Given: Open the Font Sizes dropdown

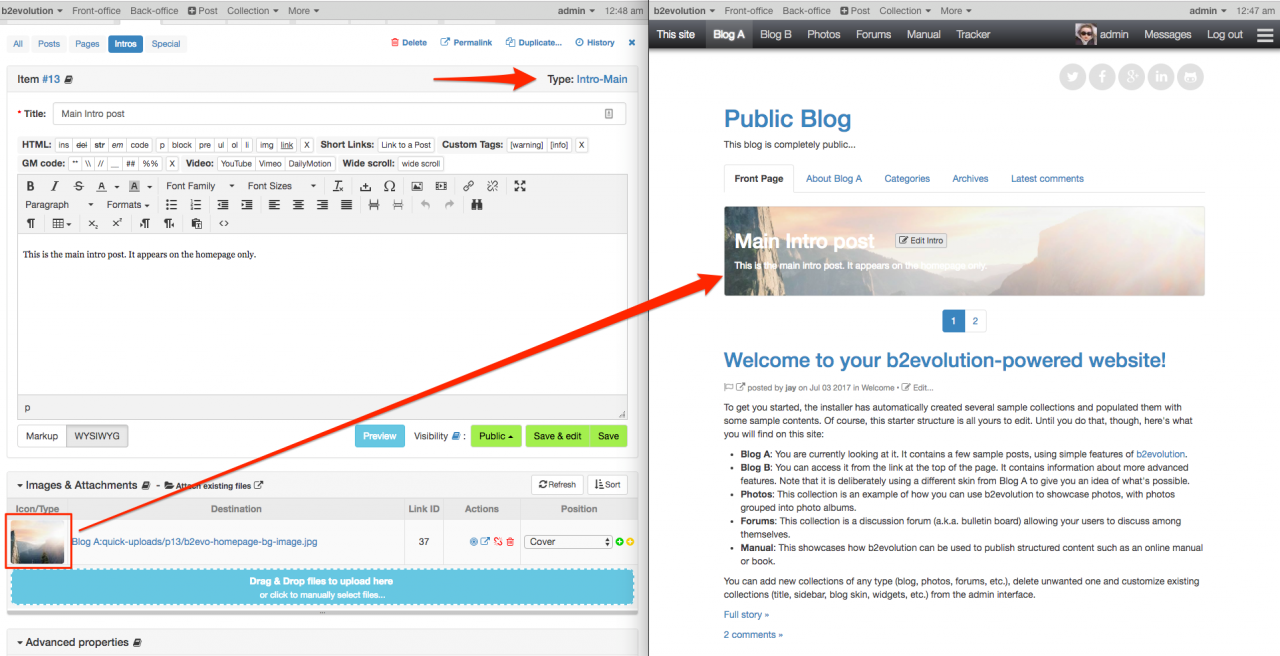Looking at the screenshot, I should (281, 186).
